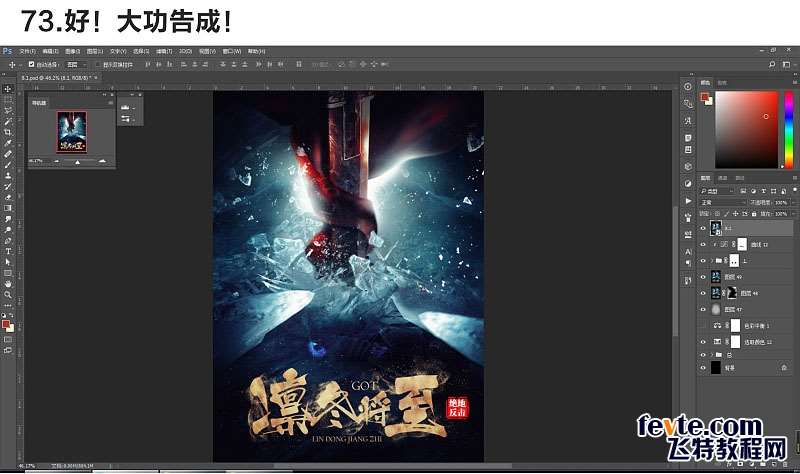Select the Brush tool
The width and height of the screenshot is (800, 474).
point(8,164)
